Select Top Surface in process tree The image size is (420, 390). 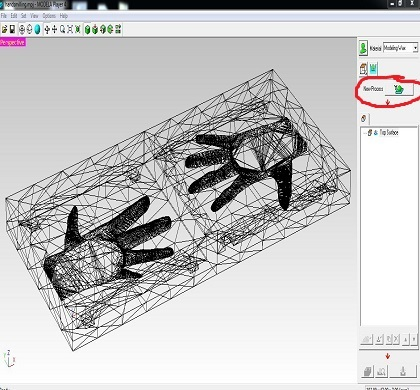389,132
